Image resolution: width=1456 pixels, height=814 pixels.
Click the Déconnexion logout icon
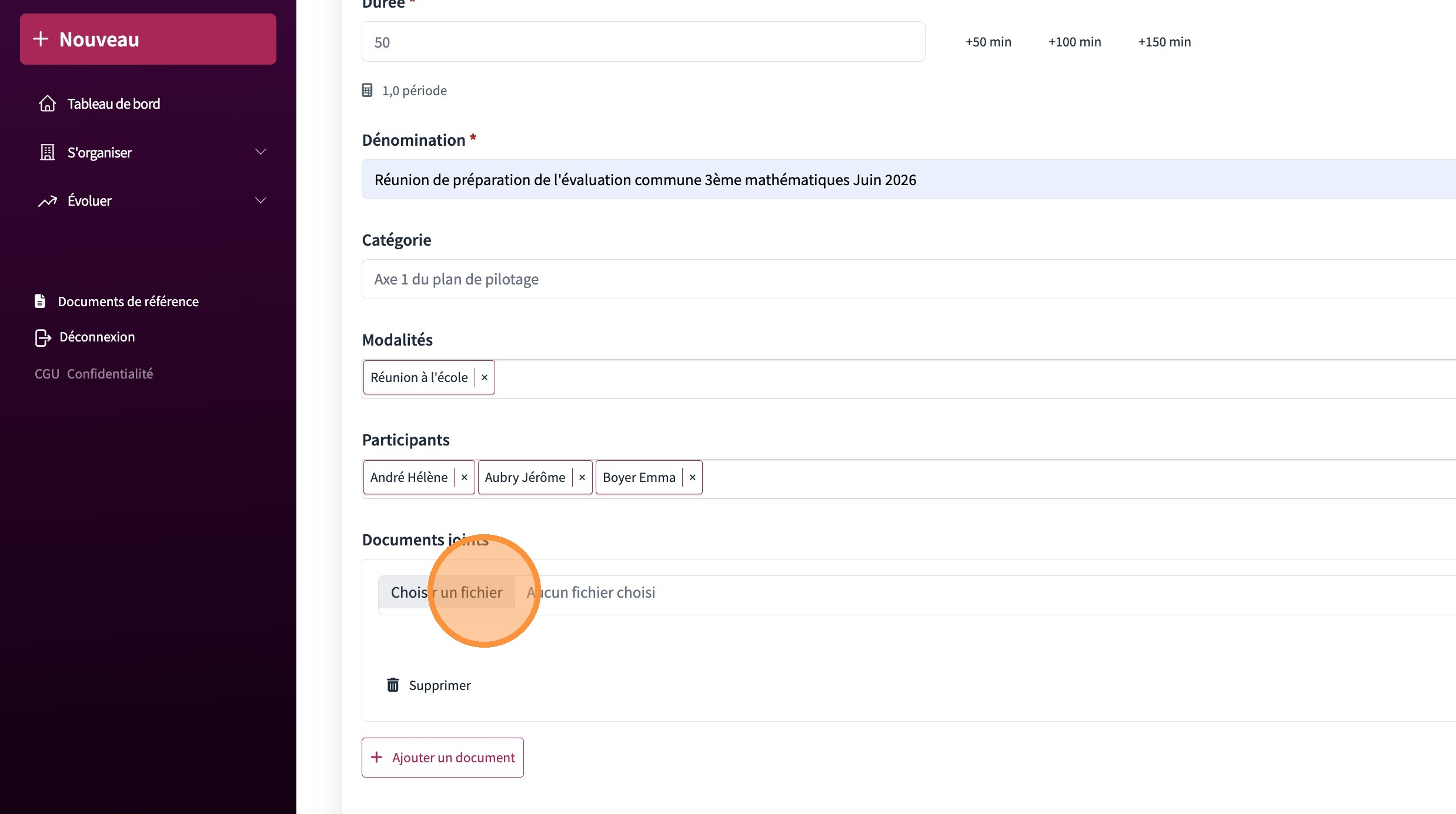[x=42, y=337]
